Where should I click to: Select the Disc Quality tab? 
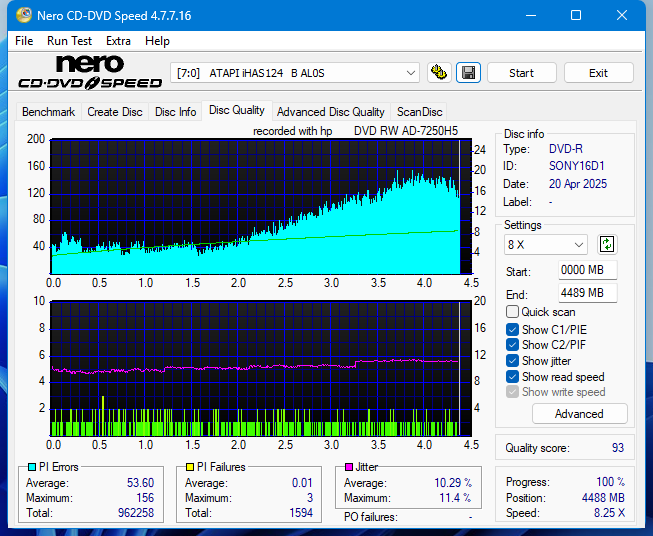pyautogui.click(x=237, y=110)
